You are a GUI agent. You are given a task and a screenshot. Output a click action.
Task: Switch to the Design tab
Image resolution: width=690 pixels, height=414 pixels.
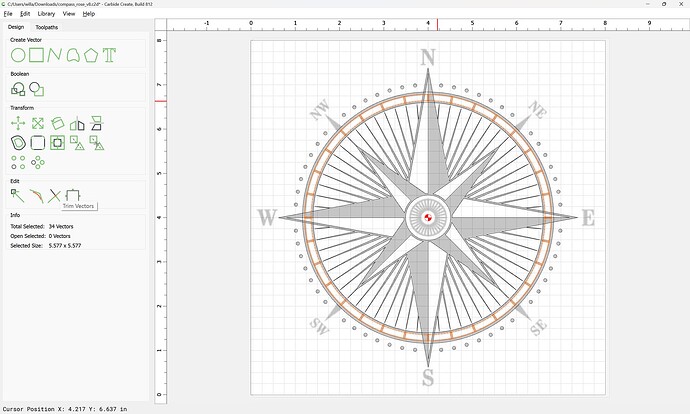tap(16, 27)
